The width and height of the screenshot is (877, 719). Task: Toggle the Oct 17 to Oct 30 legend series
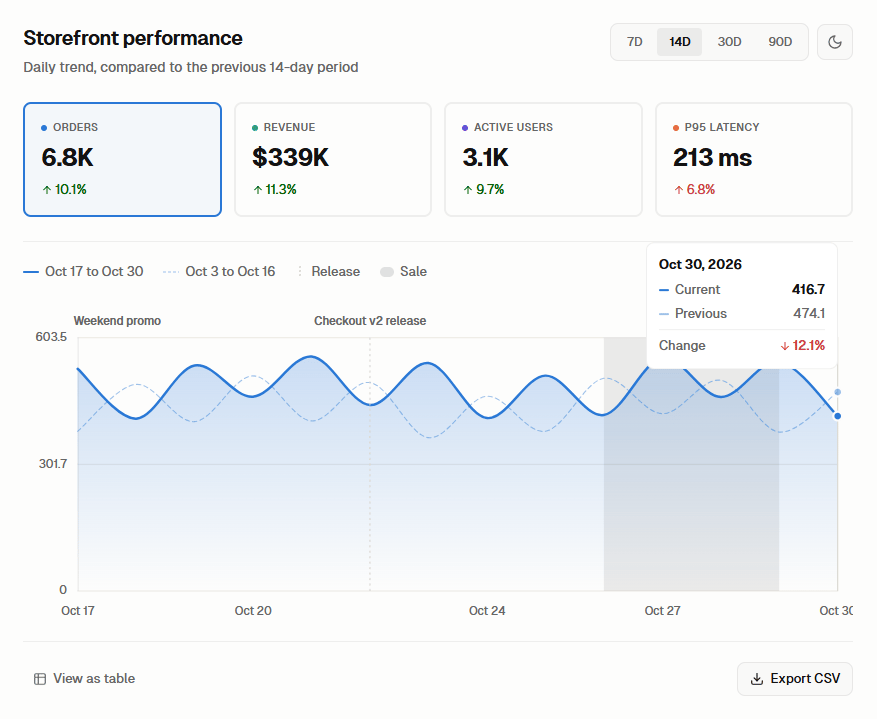tap(83, 272)
